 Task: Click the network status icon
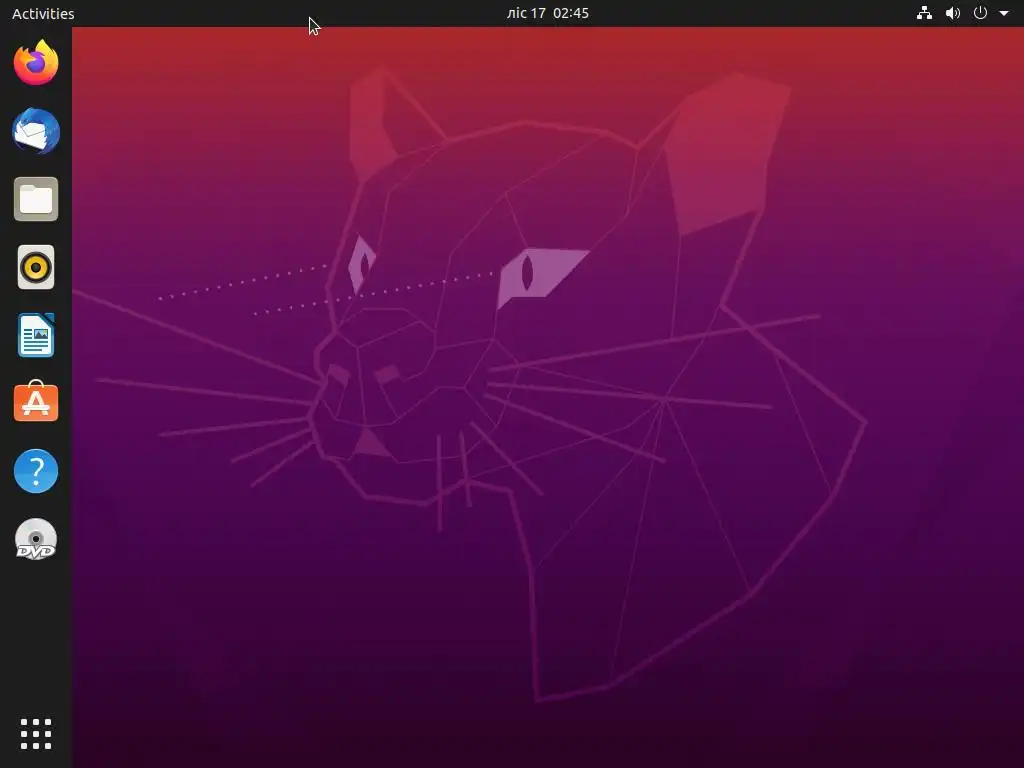[x=924, y=13]
